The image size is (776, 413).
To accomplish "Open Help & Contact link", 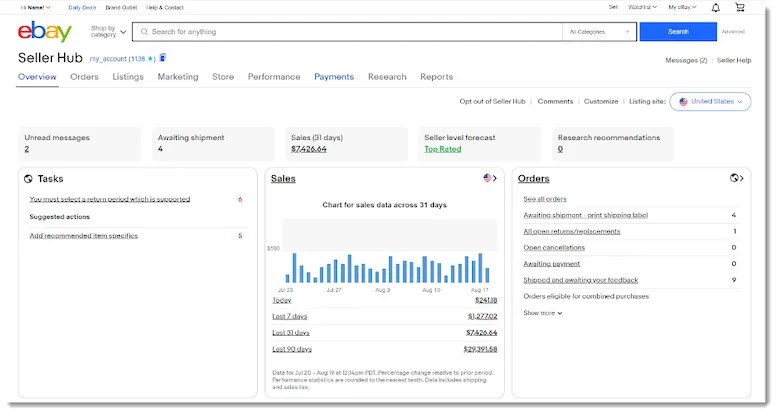I will tap(165, 7).
